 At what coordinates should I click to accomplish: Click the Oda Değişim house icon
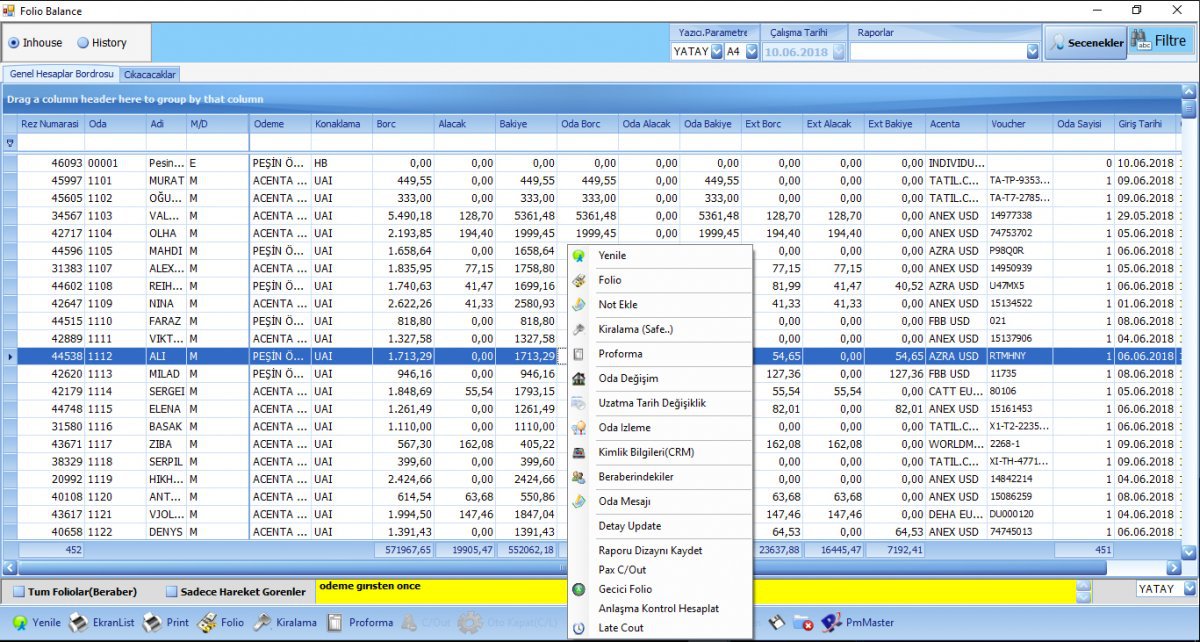point(578,379)
